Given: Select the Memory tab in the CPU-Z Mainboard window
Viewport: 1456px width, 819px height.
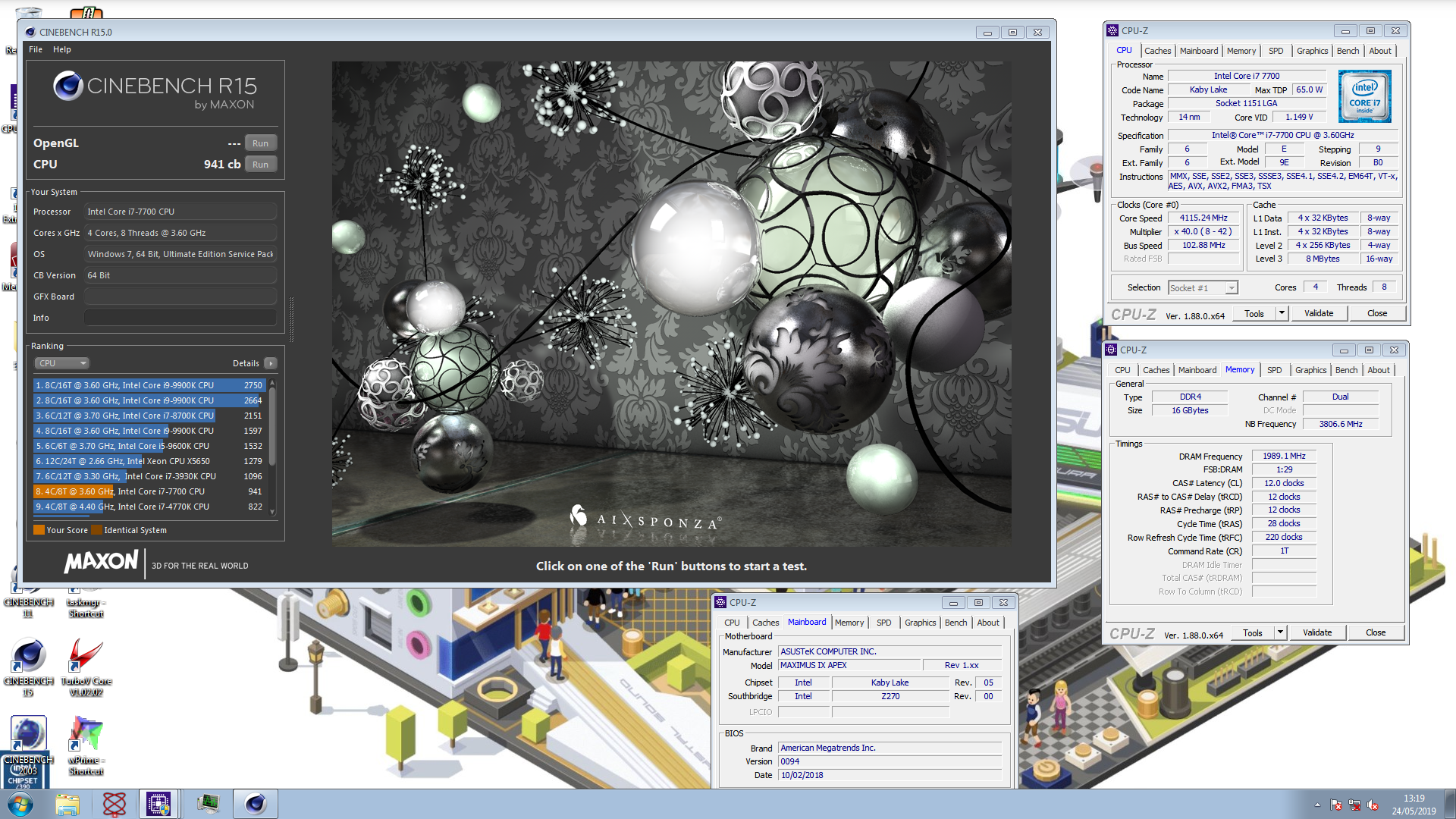Looking at the screenshot, I should tap(849, 623).
